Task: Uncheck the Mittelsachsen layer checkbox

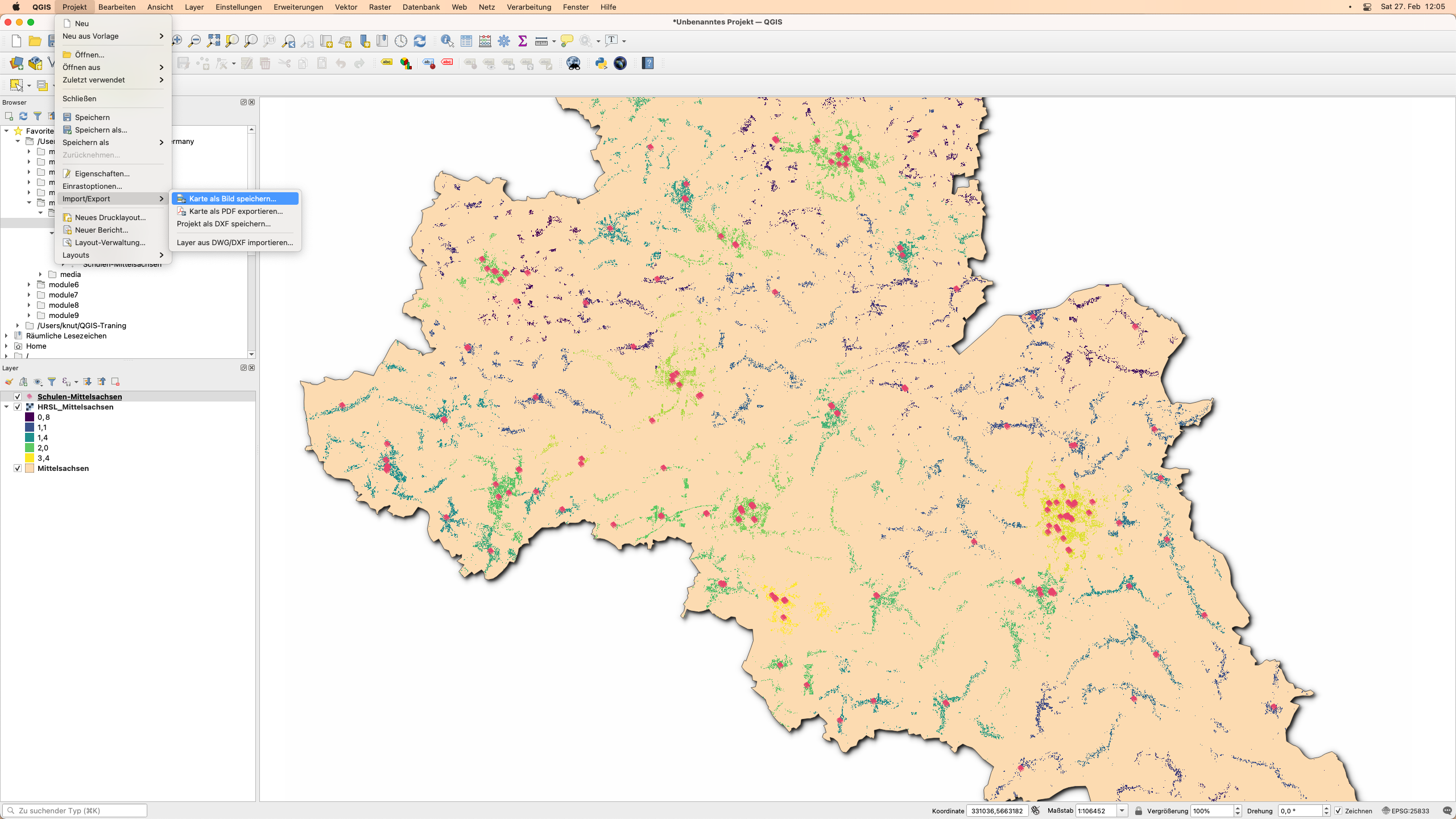Action: [18, 468]
